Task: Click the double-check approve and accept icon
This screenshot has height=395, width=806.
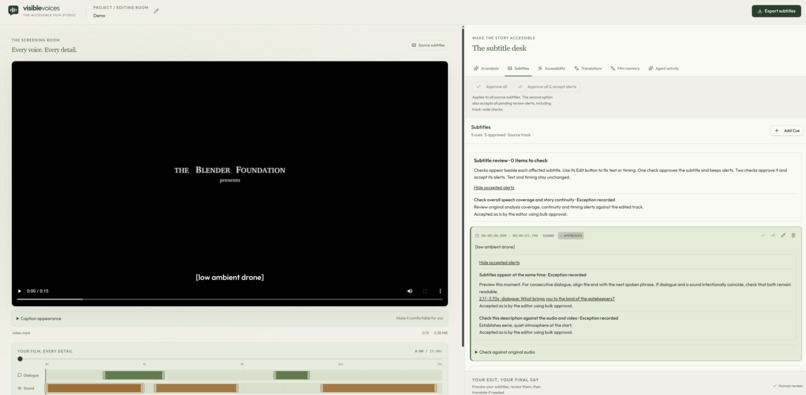Action: pyautogui.click(x=773, y=236)
